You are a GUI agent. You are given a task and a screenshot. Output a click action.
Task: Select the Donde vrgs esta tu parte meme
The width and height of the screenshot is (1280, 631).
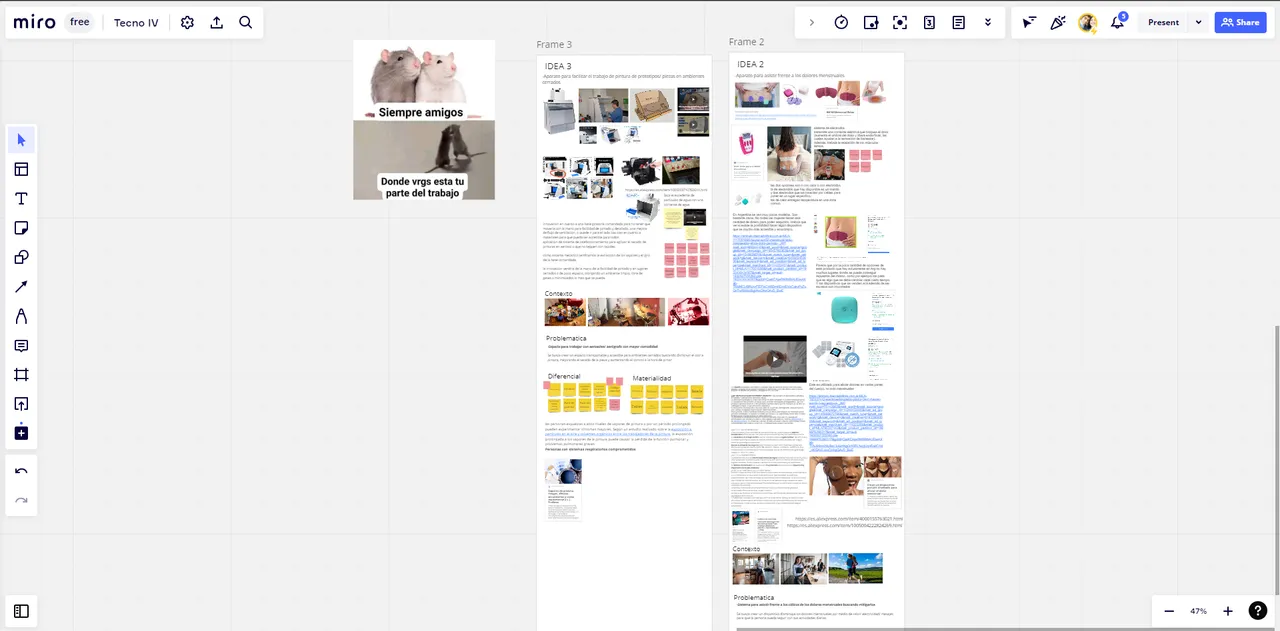[x=424, y=161]
